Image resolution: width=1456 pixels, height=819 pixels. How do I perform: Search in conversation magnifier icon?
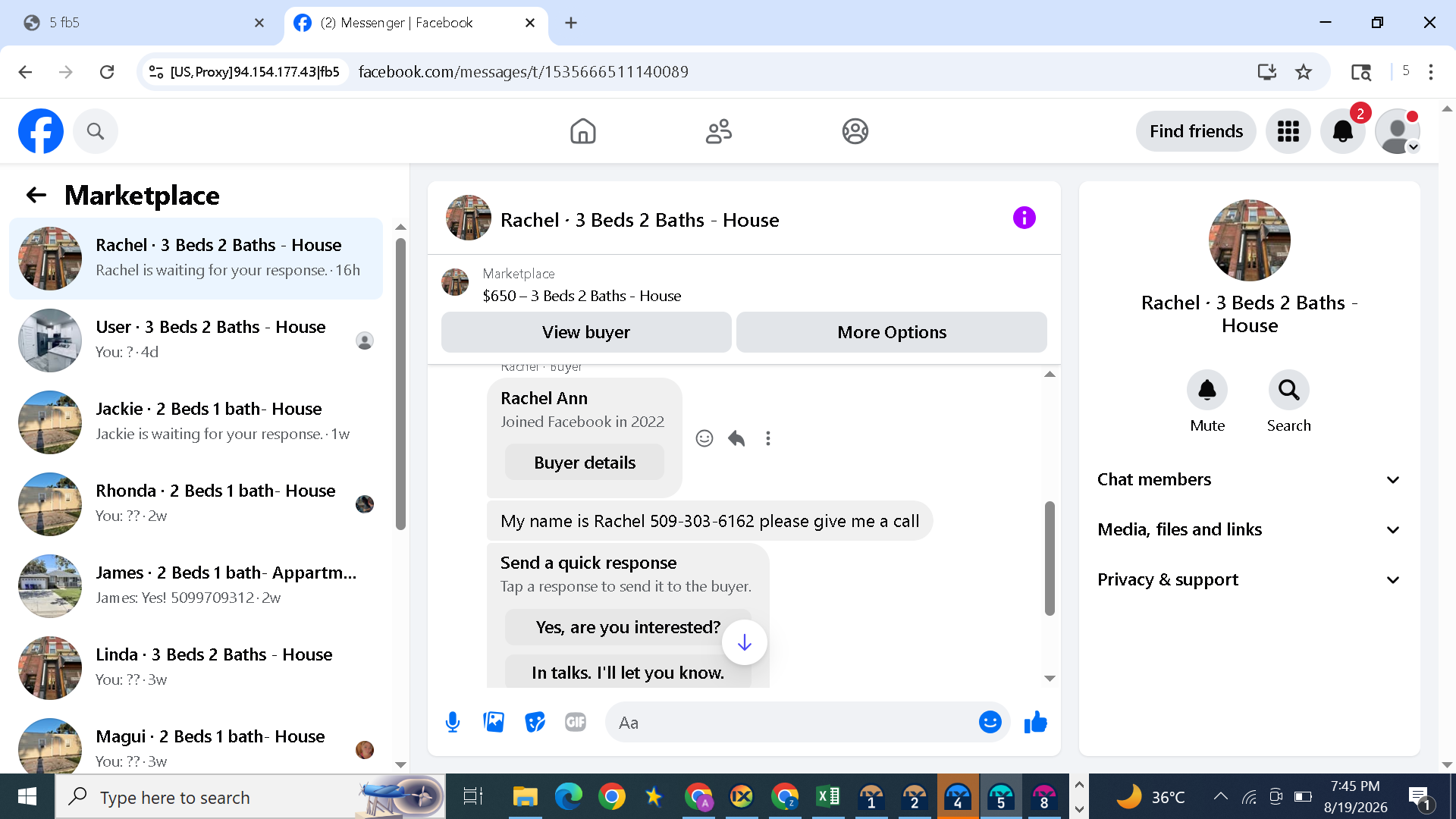(x=1289, y=390)
